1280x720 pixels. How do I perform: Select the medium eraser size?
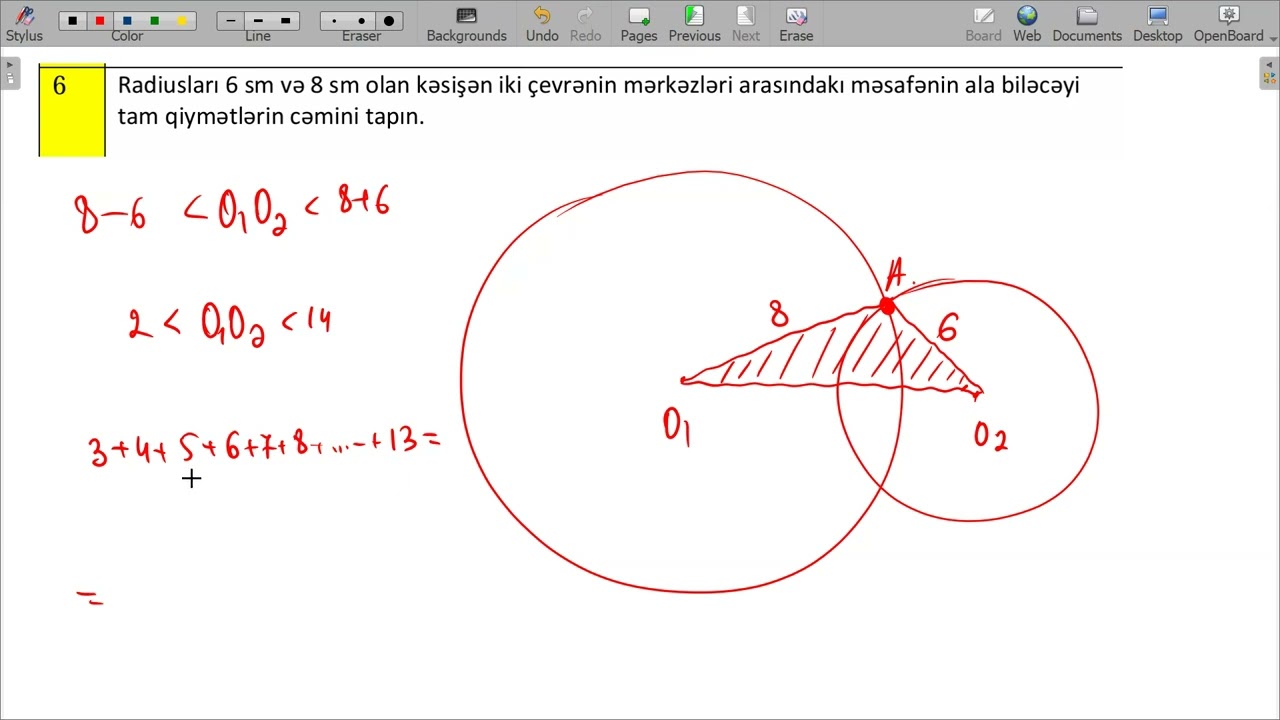[361, 21]
